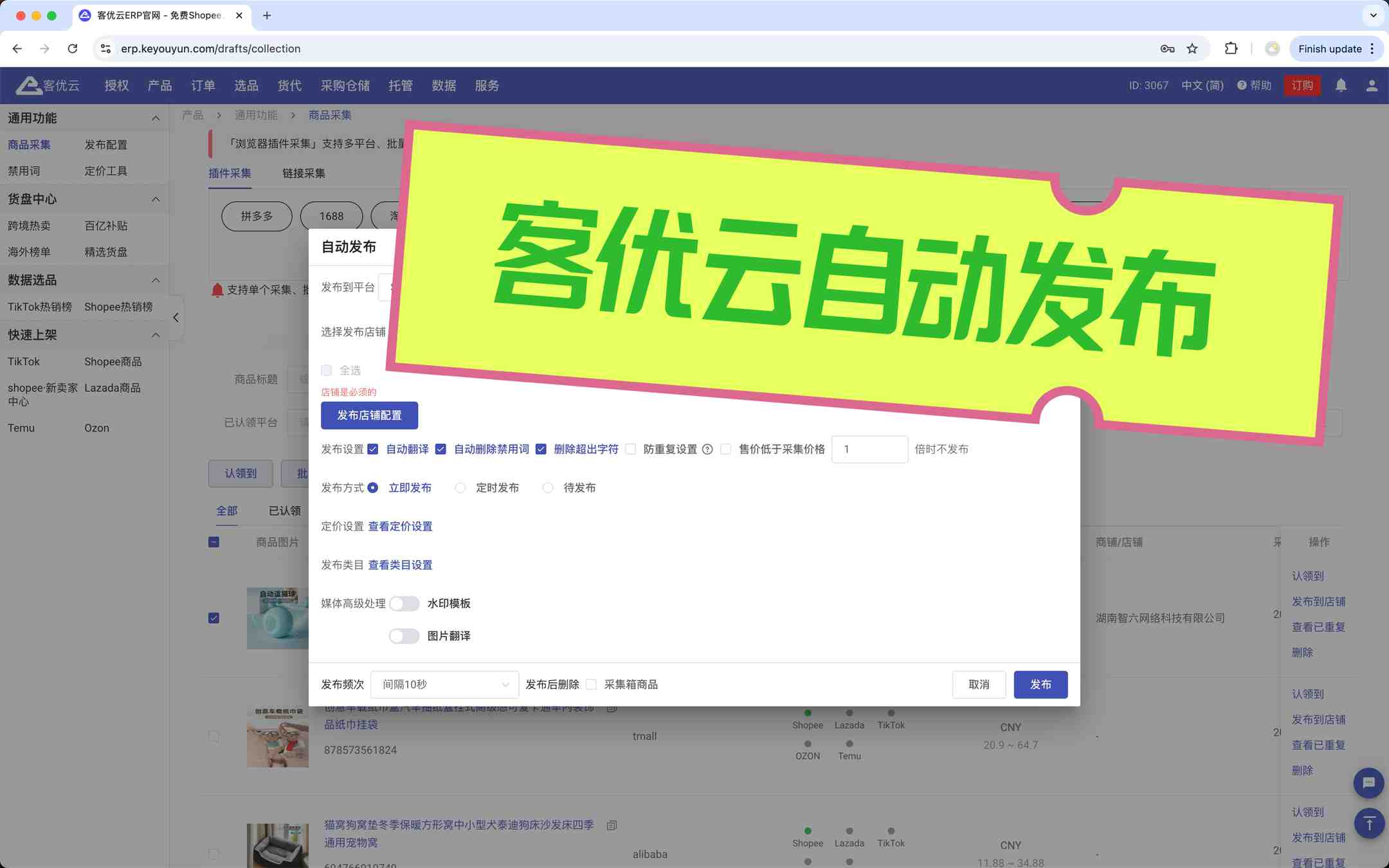Image resolution: width=1389 pixels, height=868 pixels.
Task: Click the browser extensions puzzle icon
Action: pyautogui.click(x=1231, y=49)
